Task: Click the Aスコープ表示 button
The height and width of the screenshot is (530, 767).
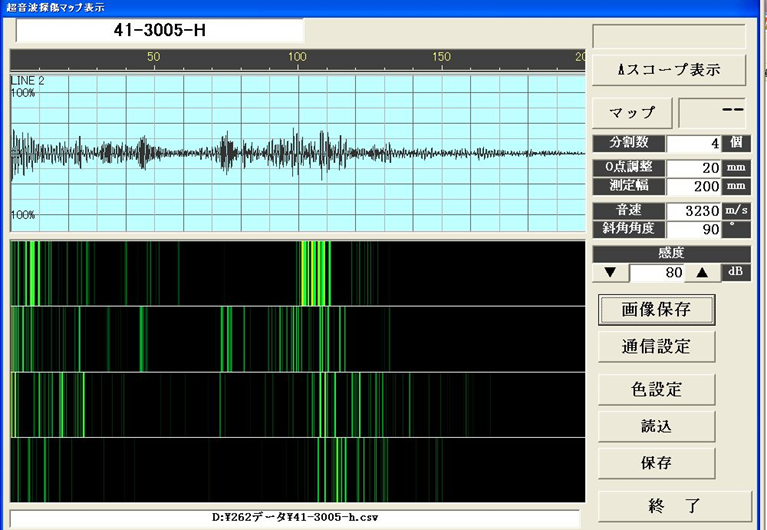Action: pyautogui.click(x=669, y=70)
